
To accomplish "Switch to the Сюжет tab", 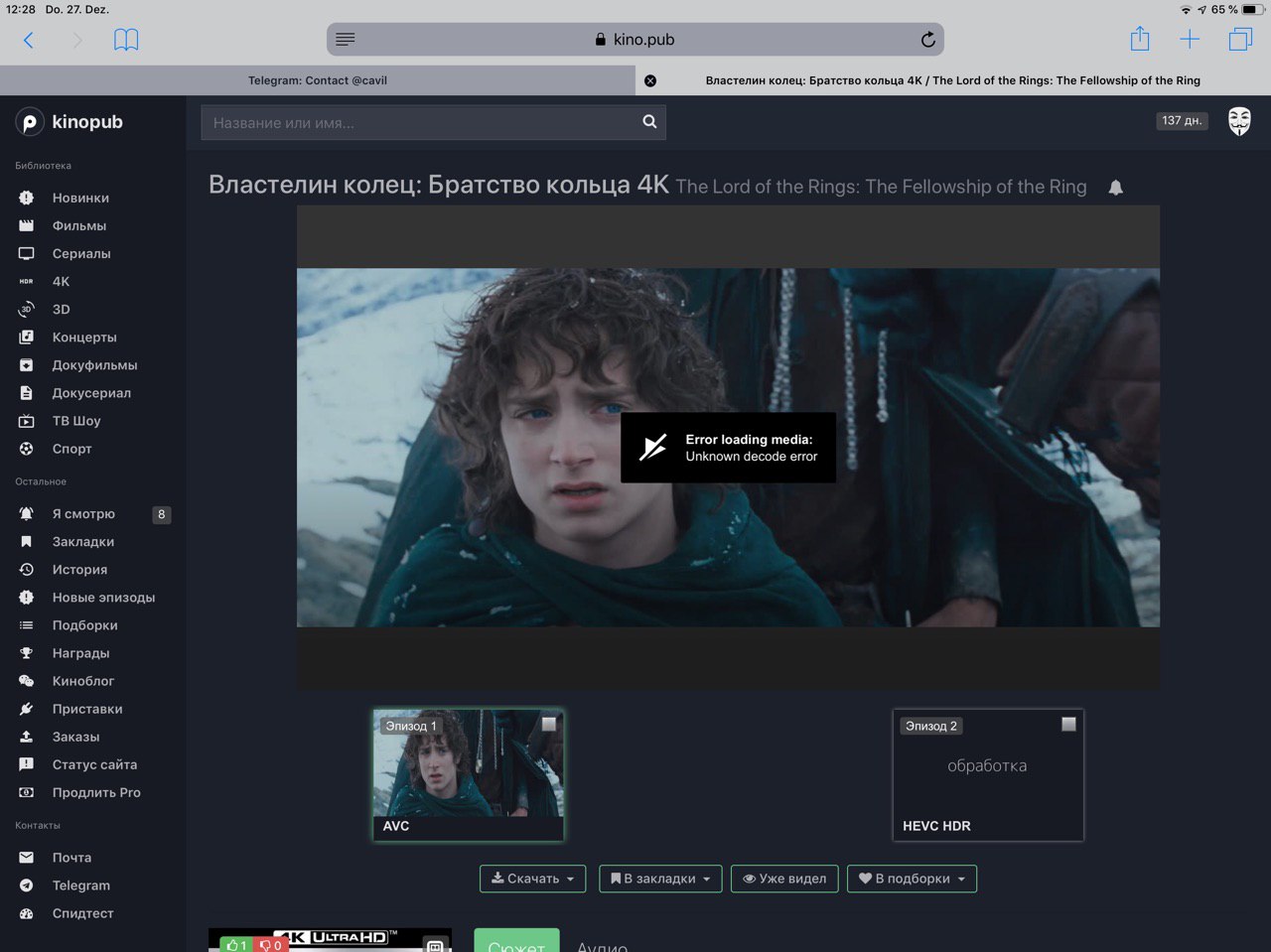I will pos(516,942).
